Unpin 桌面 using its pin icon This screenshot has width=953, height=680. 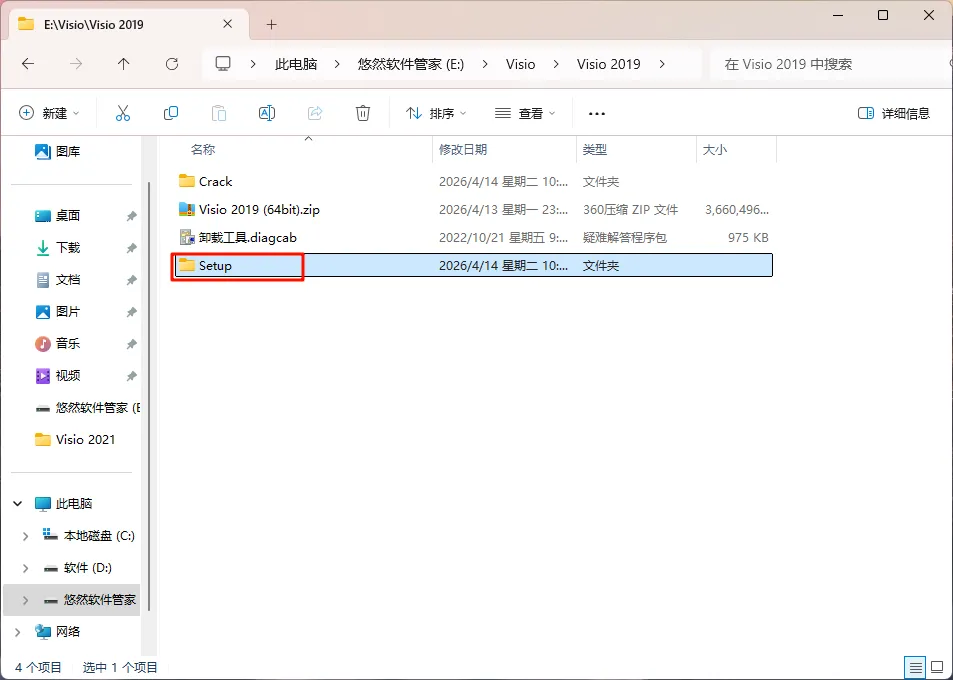[131, 216]
